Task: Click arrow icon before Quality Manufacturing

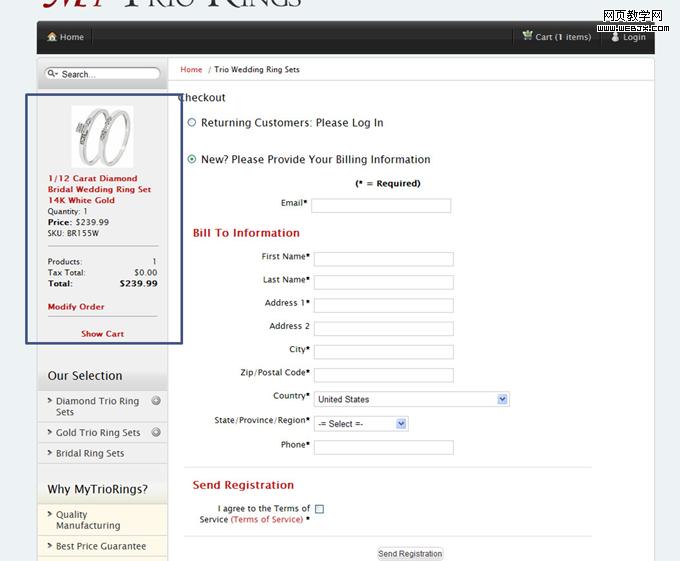Action: (49, 515)
